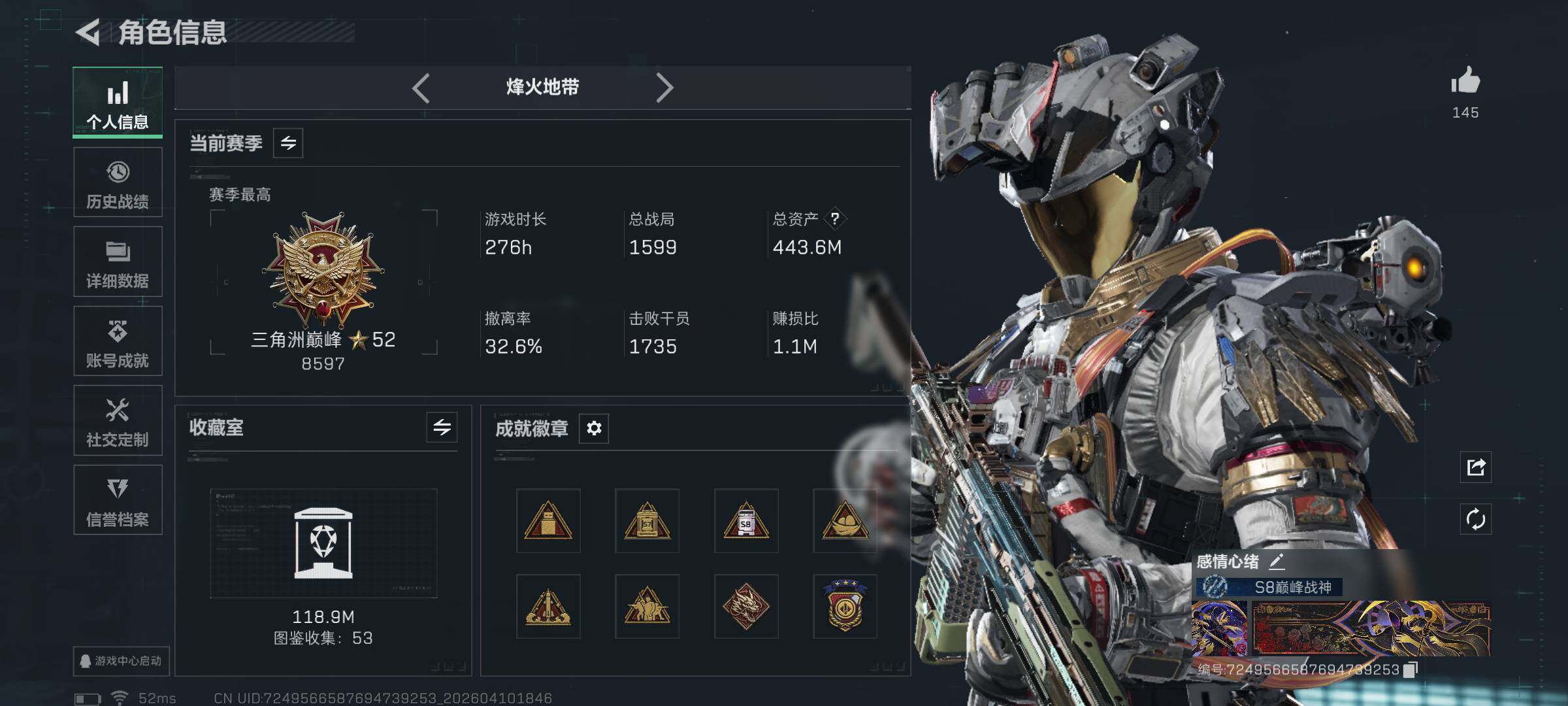The width and height of the screenshot is (1568, 706).
Task: Select the dragon head achievement badge
Action: tap(746, 606)
